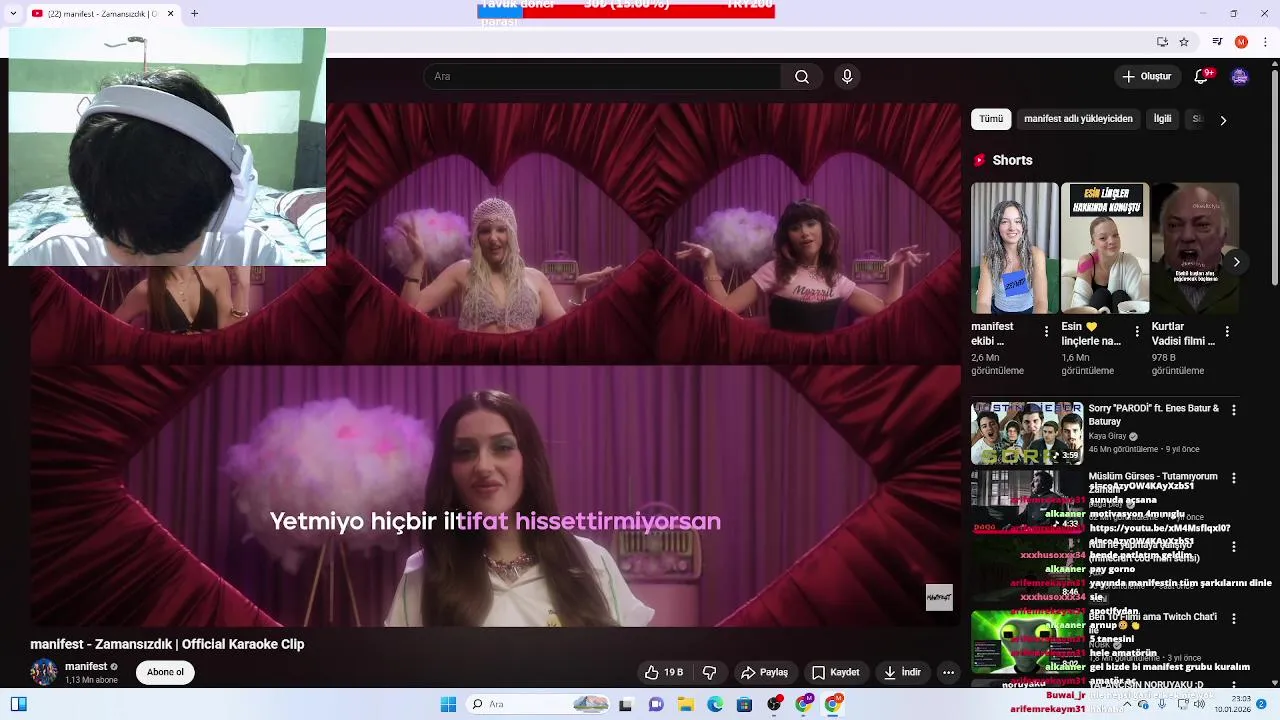The image size is (1280, 720).
Task: Open the manifest channel avatar
Action: pyautogui.click(x=43, y=672)
